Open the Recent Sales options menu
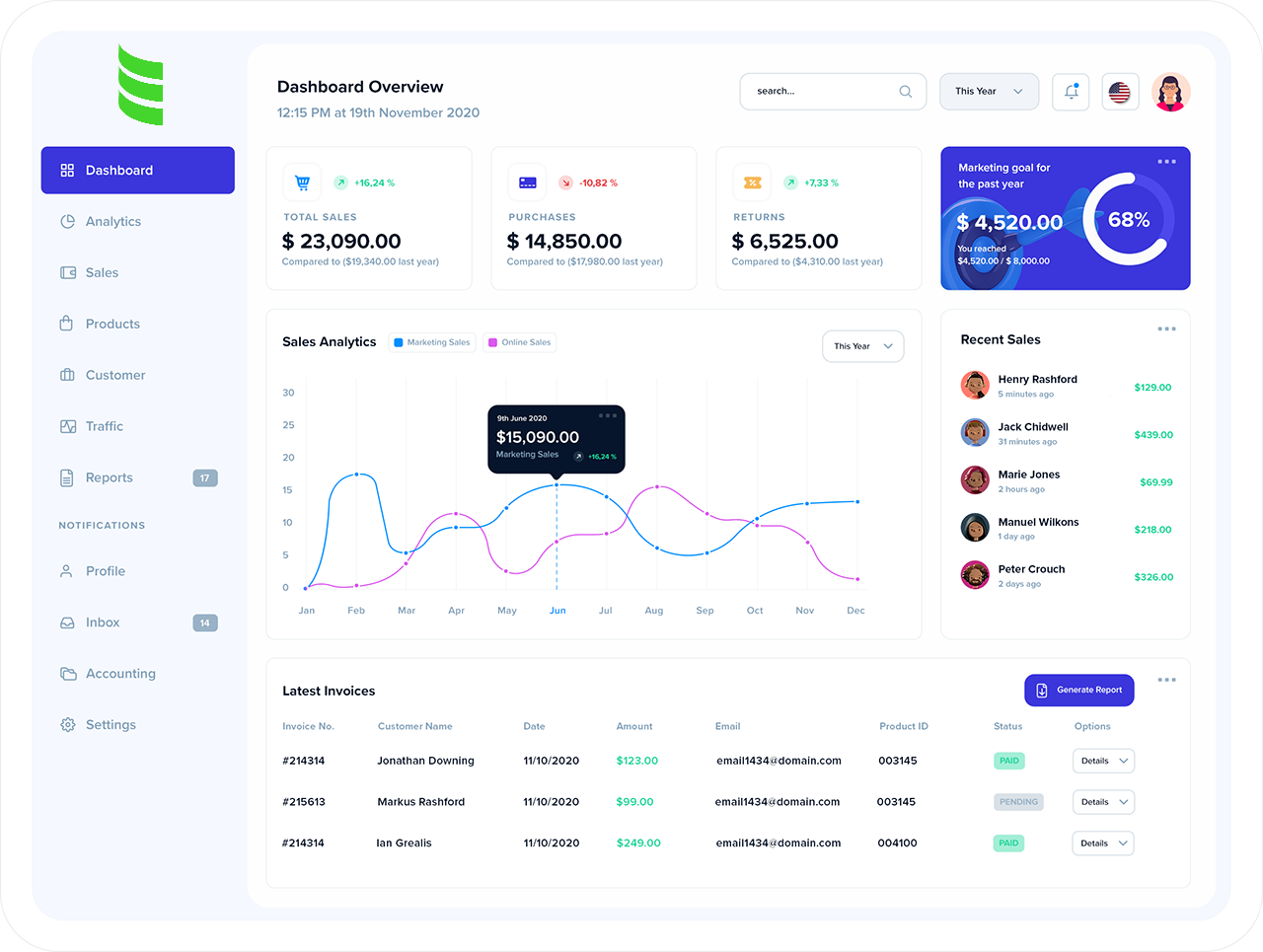This screenshot has width=1263, height=952. pyautogui.click(x=1167, y=329)
